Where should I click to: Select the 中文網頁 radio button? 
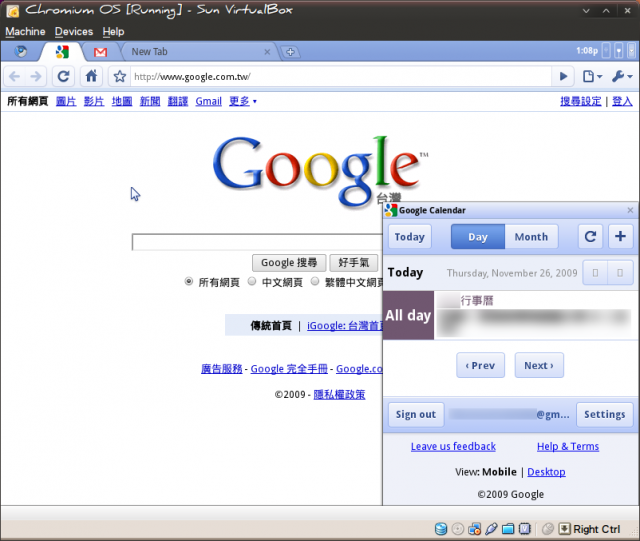coord(252,281)
